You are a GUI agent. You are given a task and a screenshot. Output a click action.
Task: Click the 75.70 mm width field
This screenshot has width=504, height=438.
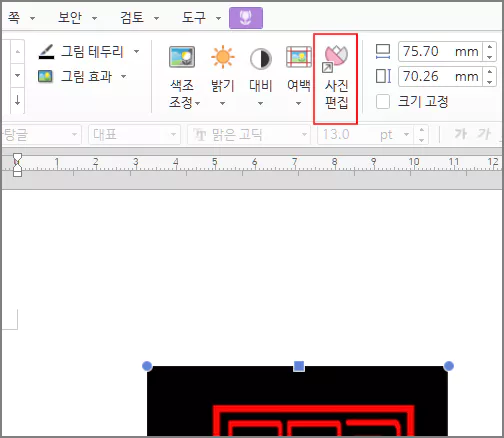[440, 52]
